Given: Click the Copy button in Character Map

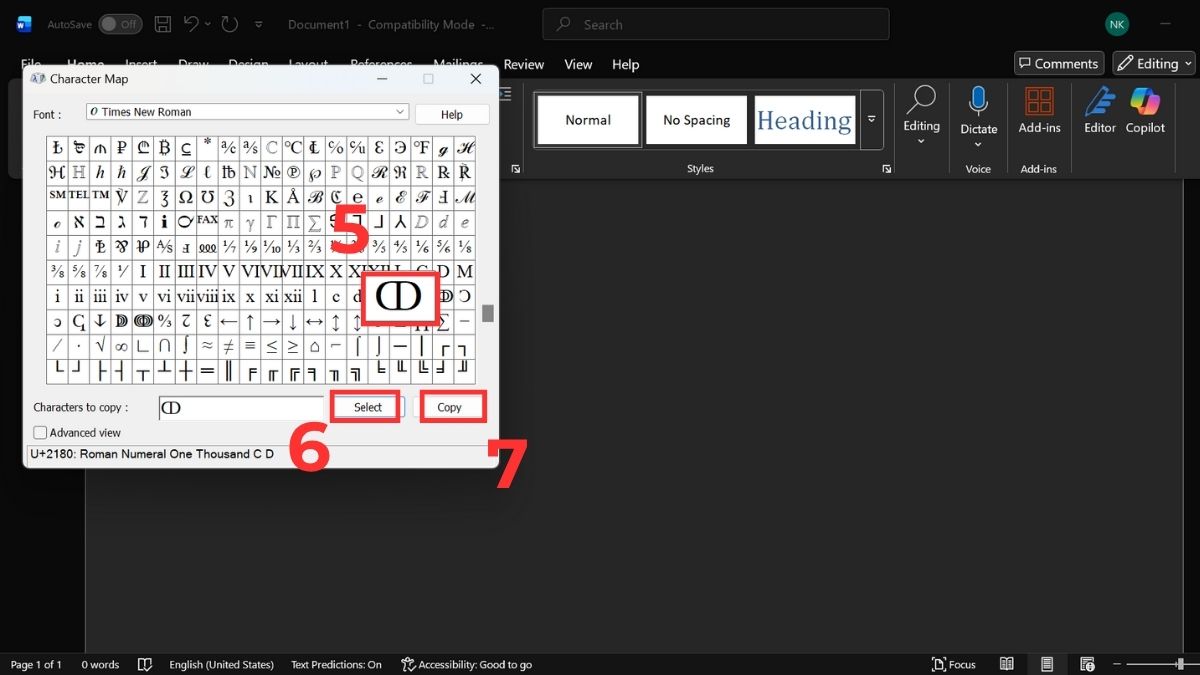Looking at the screenshot, I should tap(452, 406).
